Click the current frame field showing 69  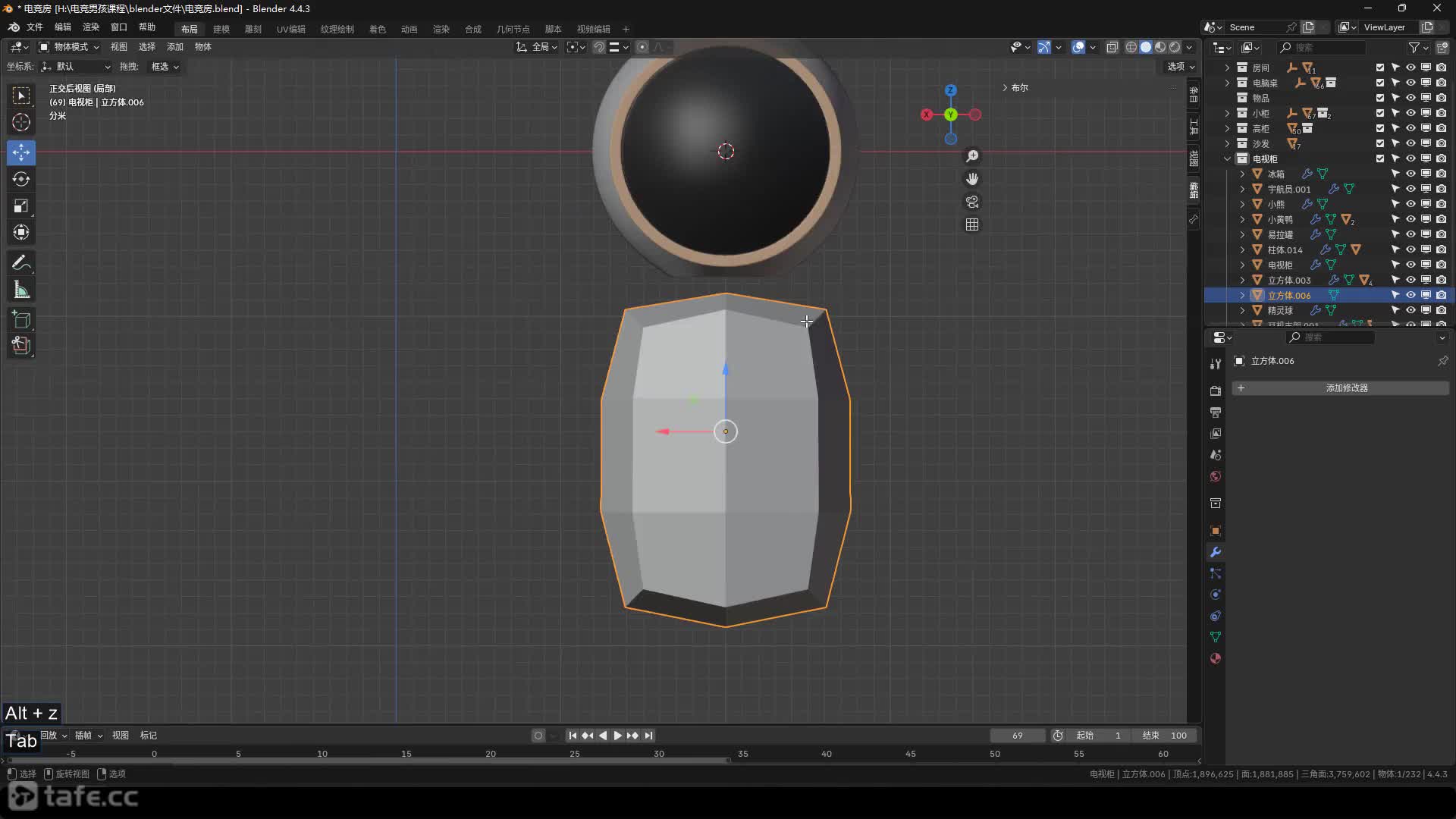coord(1017,736)
